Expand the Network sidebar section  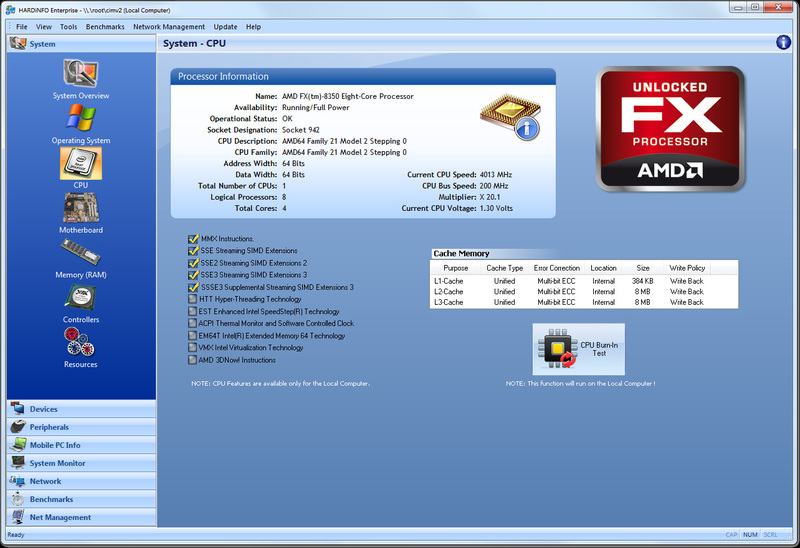coord(82,481)
